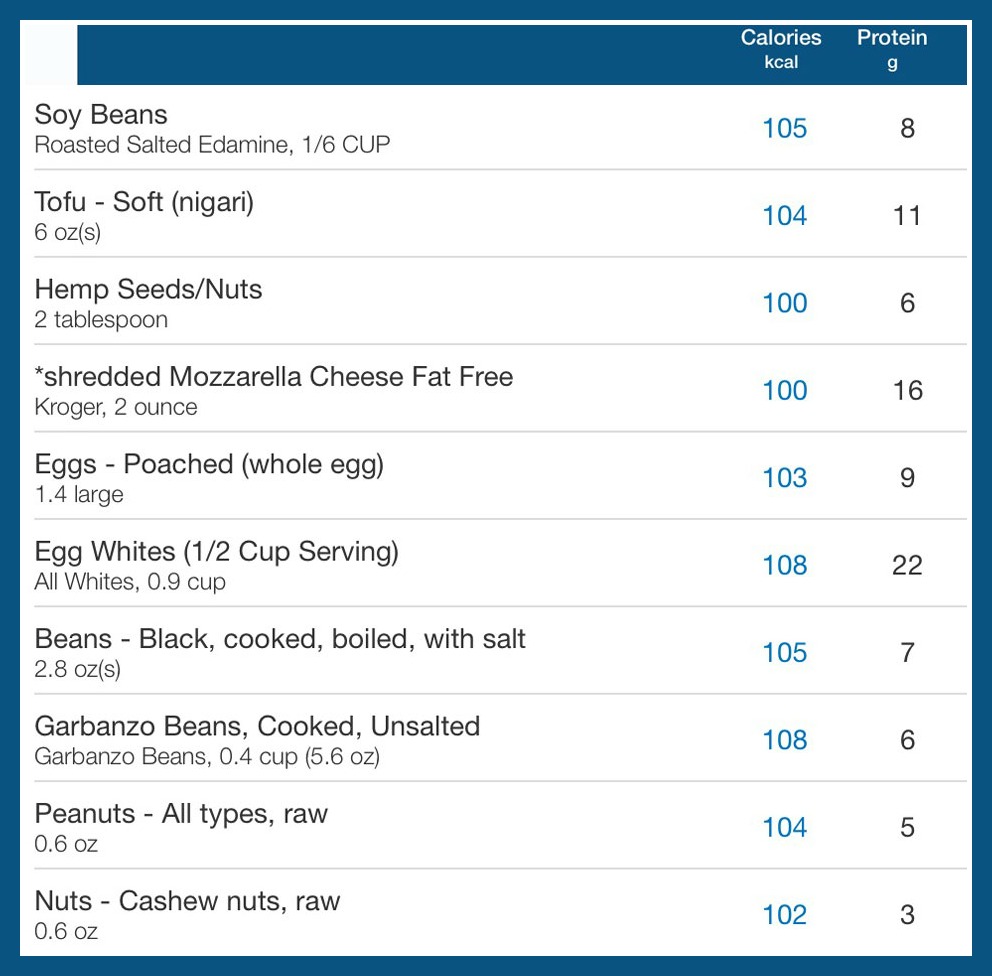Click the 22 protein value for Egg Whites
992x976 pixels.
tap(907, 565)
